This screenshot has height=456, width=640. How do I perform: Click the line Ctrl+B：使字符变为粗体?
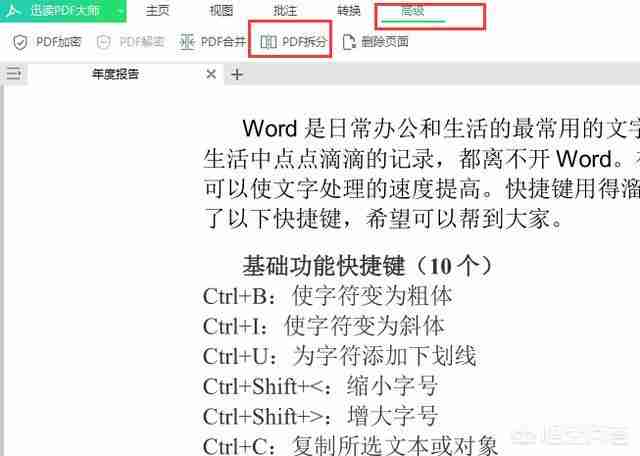pyautogui.click(x=328, y=296)
